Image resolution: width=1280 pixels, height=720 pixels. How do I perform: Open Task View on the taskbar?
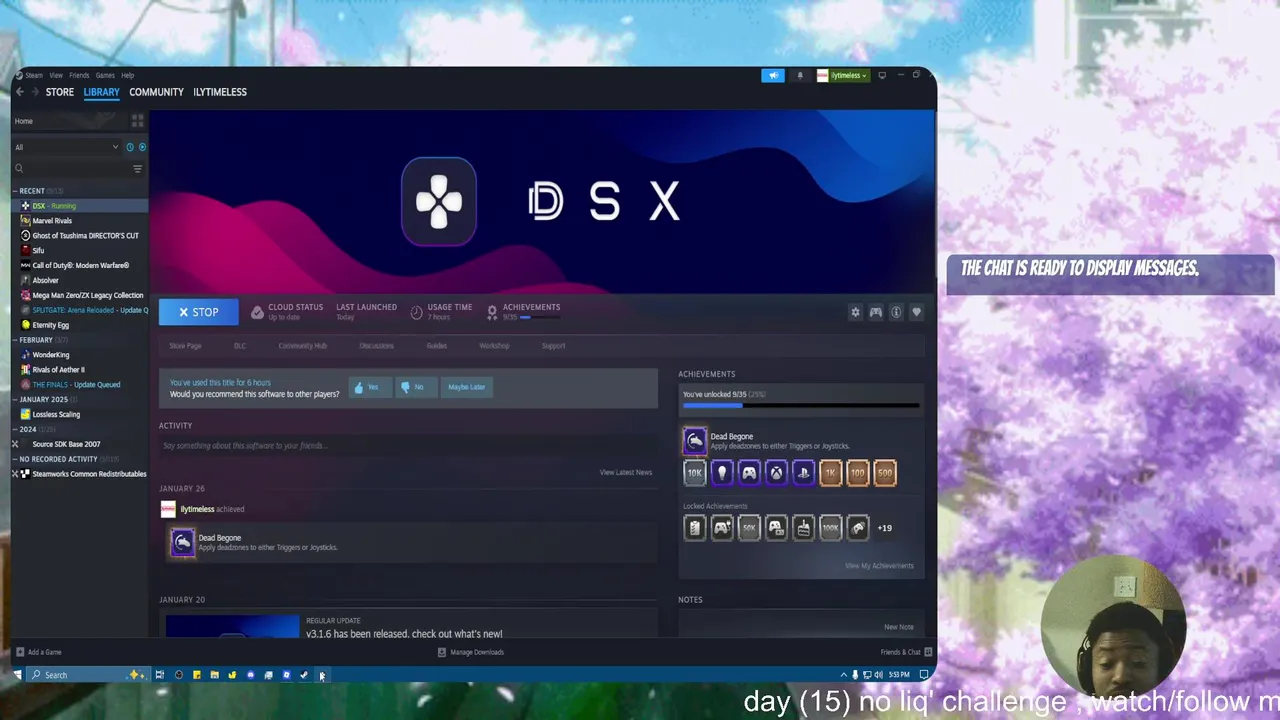(159, 675)
